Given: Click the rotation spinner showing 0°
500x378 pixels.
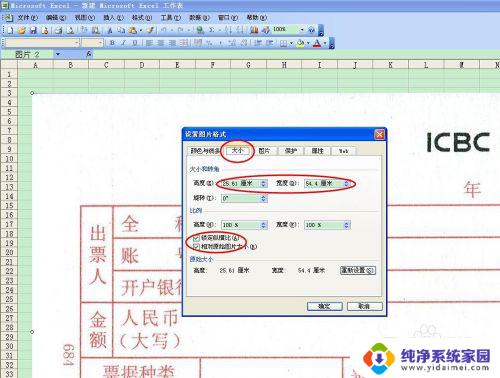Looking at the screenshot, I should [263, 198].
